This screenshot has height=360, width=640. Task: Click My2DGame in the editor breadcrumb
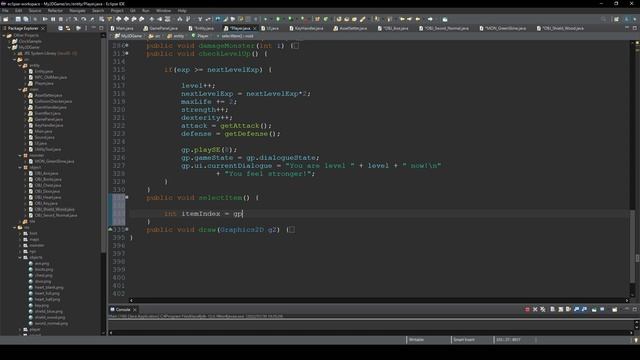coord(128,36)
